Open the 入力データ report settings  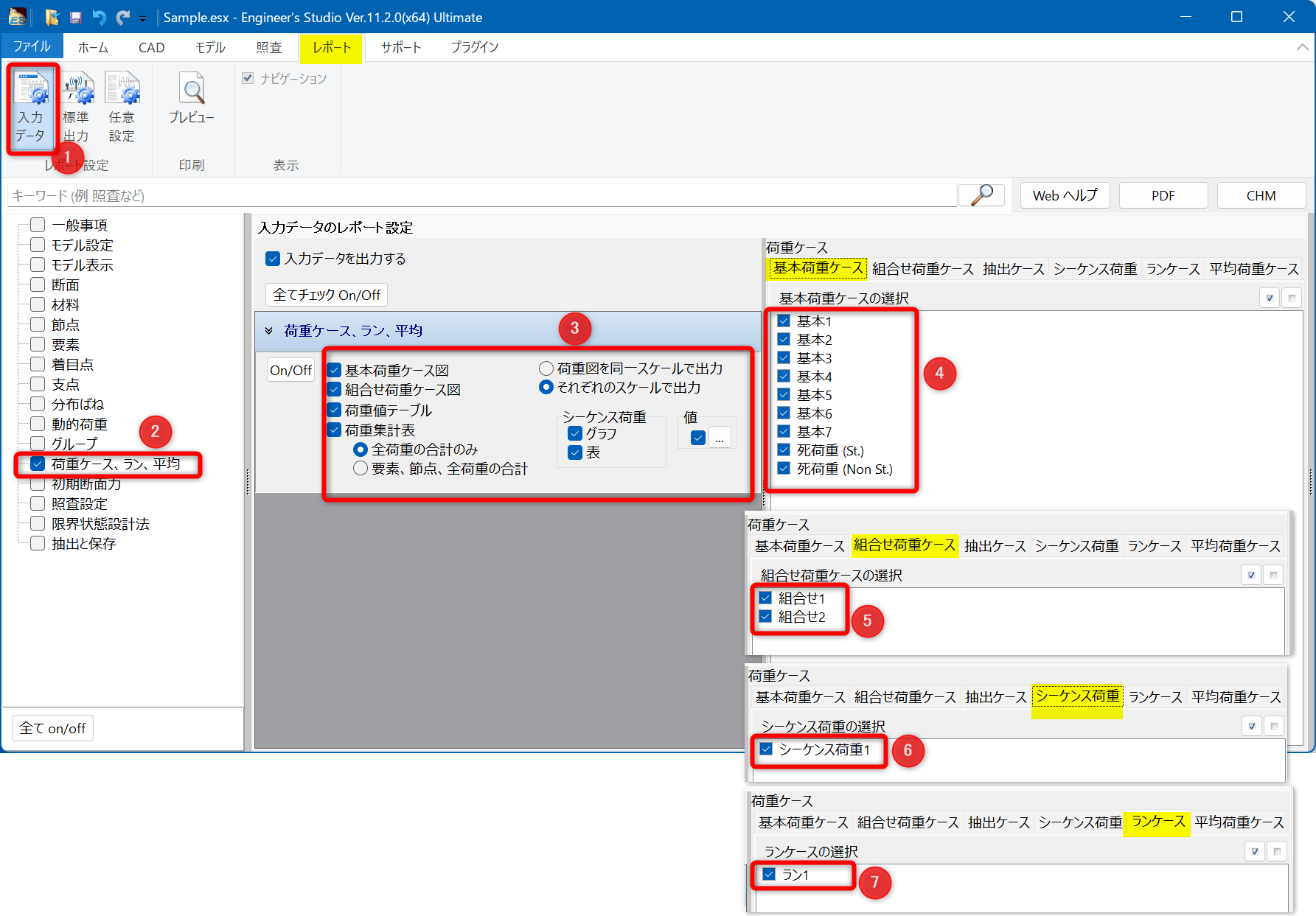click(x=32, y=108)
